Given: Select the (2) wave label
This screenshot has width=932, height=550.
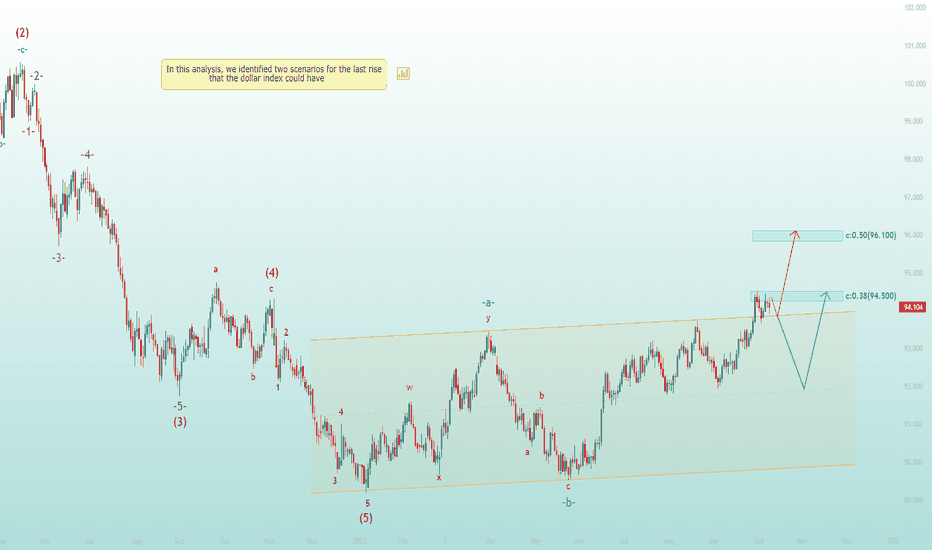Looking at the screenshot, I should [22, 33].
